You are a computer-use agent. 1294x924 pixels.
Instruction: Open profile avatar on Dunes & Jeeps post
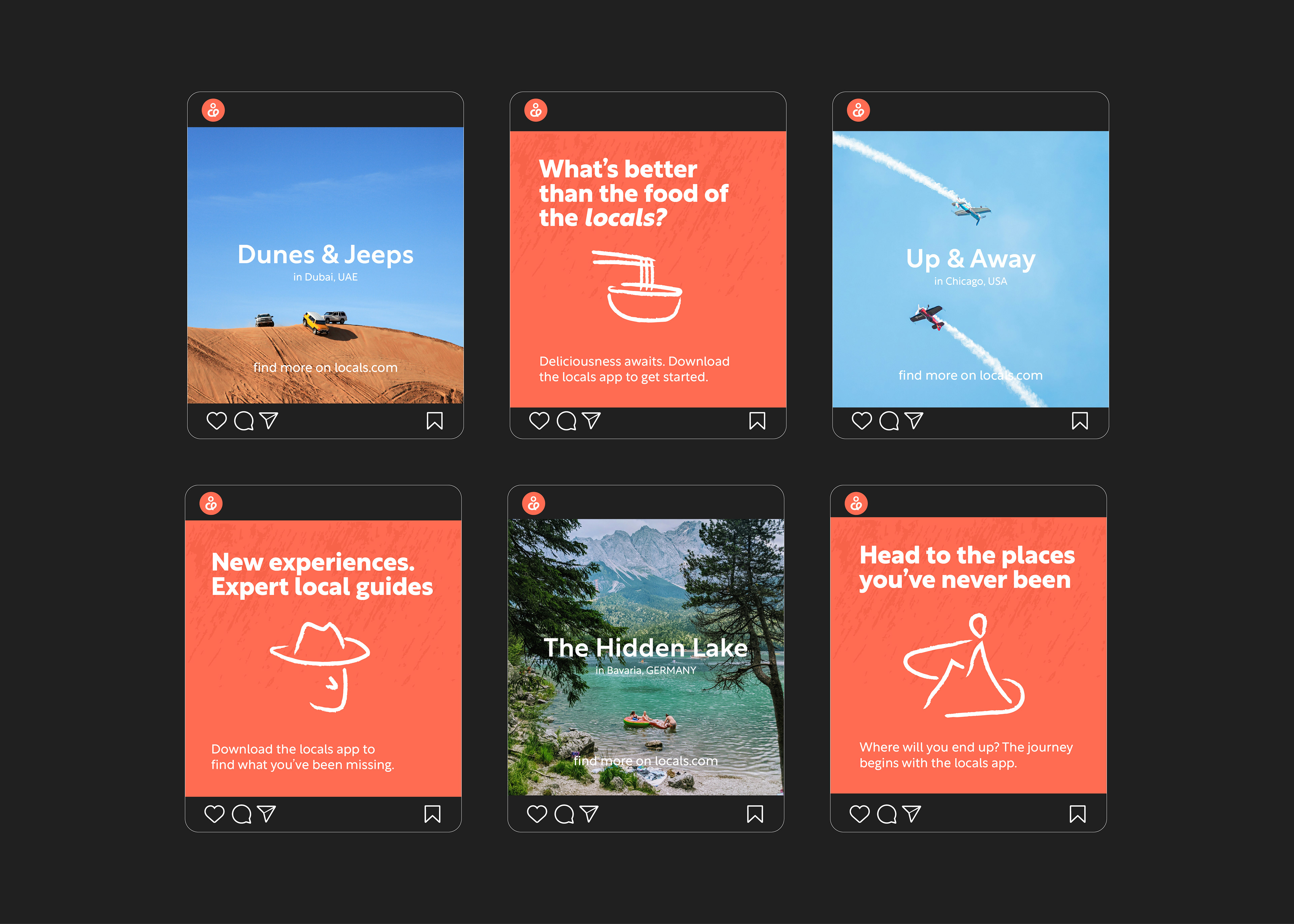point(213,110)
